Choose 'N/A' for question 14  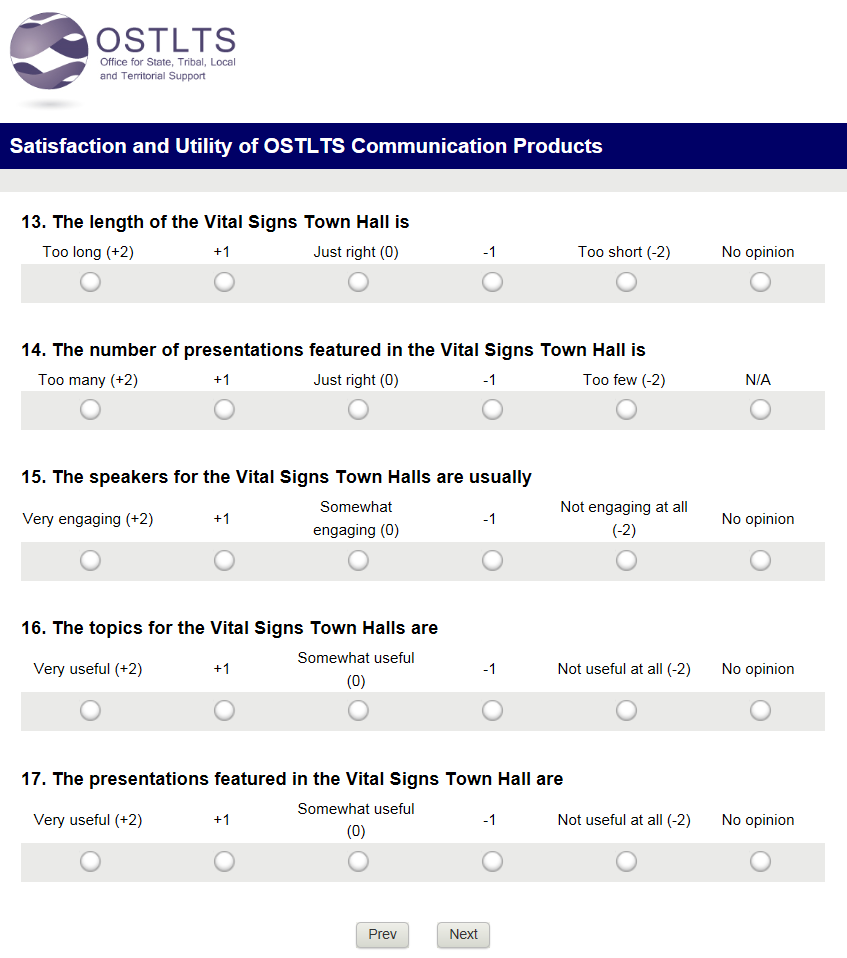point(760,409)
